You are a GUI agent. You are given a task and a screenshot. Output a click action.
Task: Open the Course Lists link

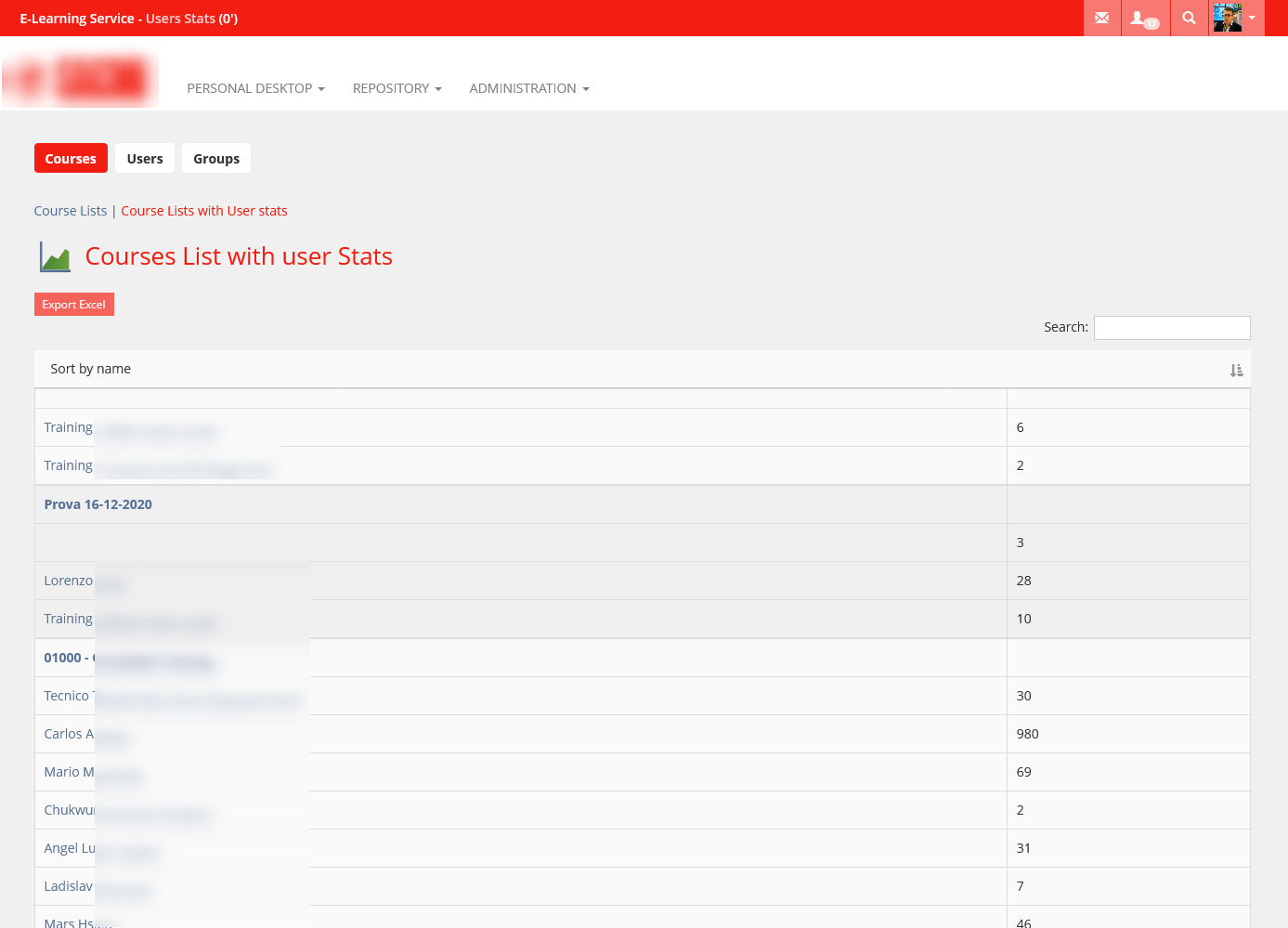pos(71,211)
